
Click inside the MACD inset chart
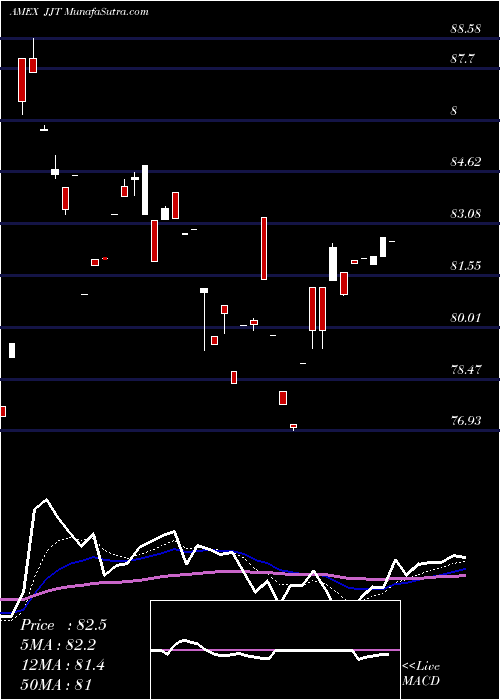click(x=275, y=650)
